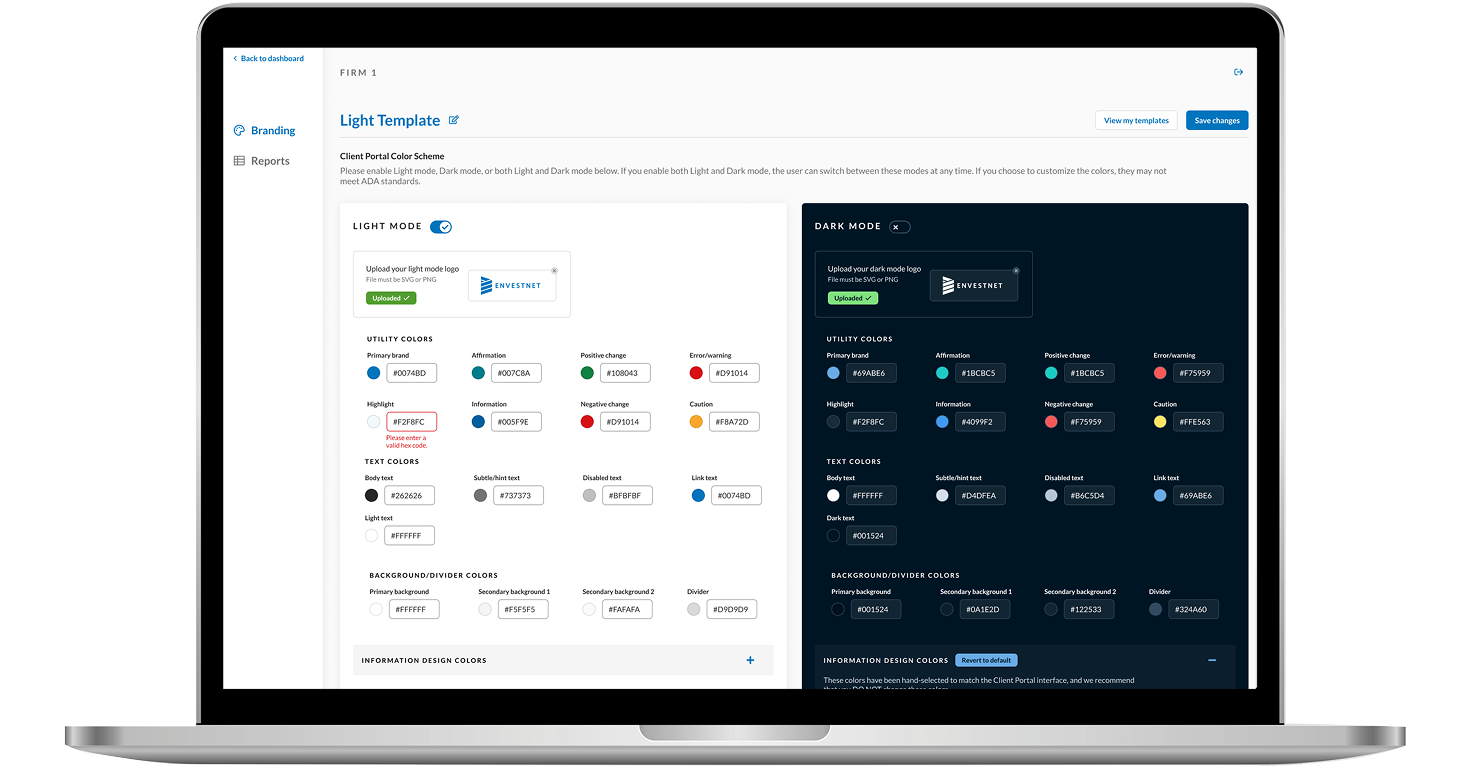Click the Branding palette icon in sidebar
The image size is (1460, 772).
[x=239, y=130]
